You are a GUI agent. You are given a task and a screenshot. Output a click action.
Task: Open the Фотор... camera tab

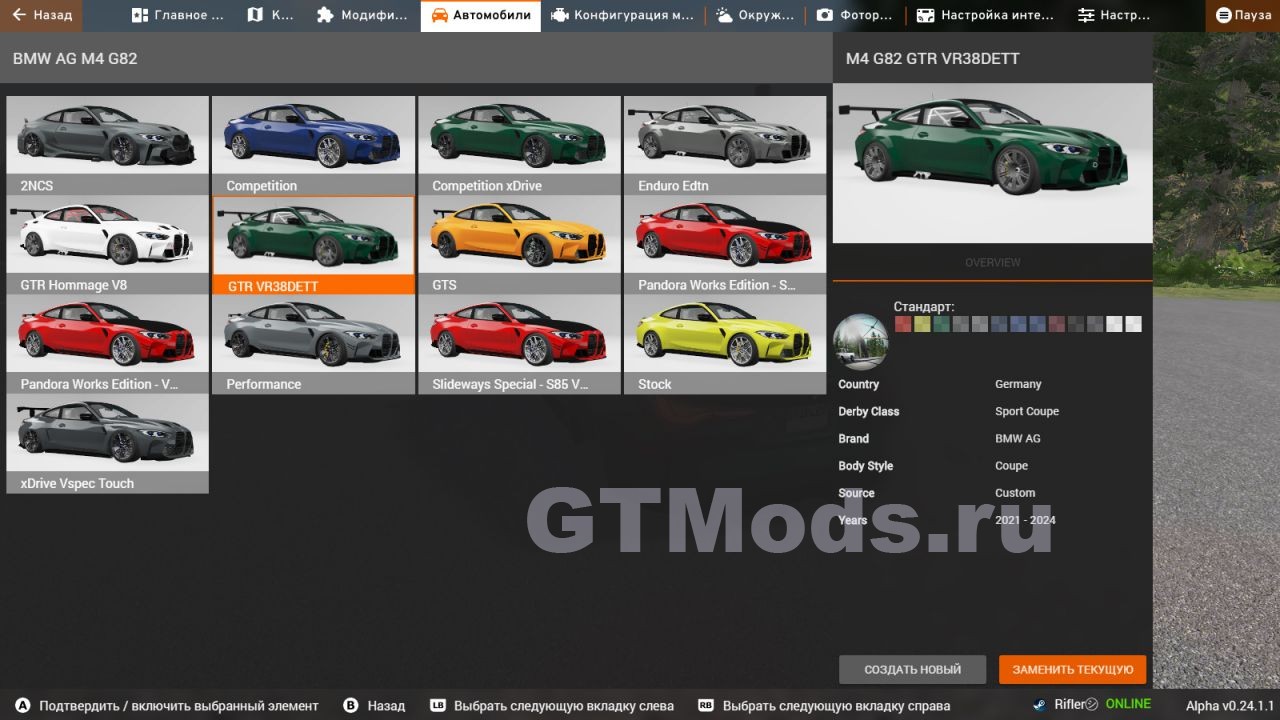[x=853, y=15]
